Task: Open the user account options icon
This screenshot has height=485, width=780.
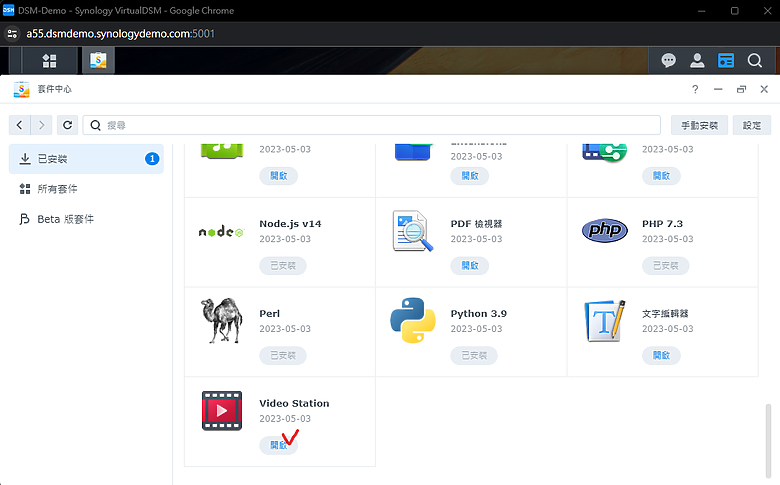Action: pos(697,61)
